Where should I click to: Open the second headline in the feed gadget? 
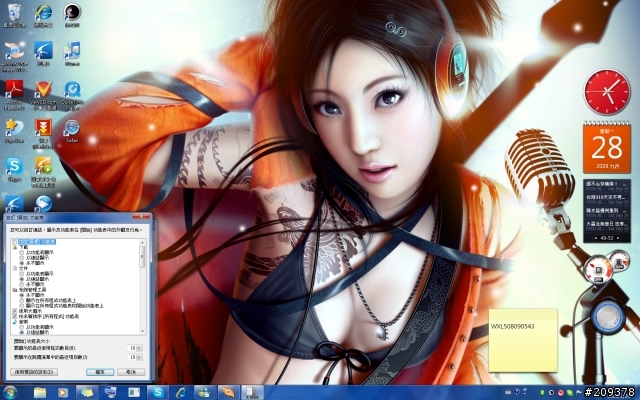pos(607,199)
